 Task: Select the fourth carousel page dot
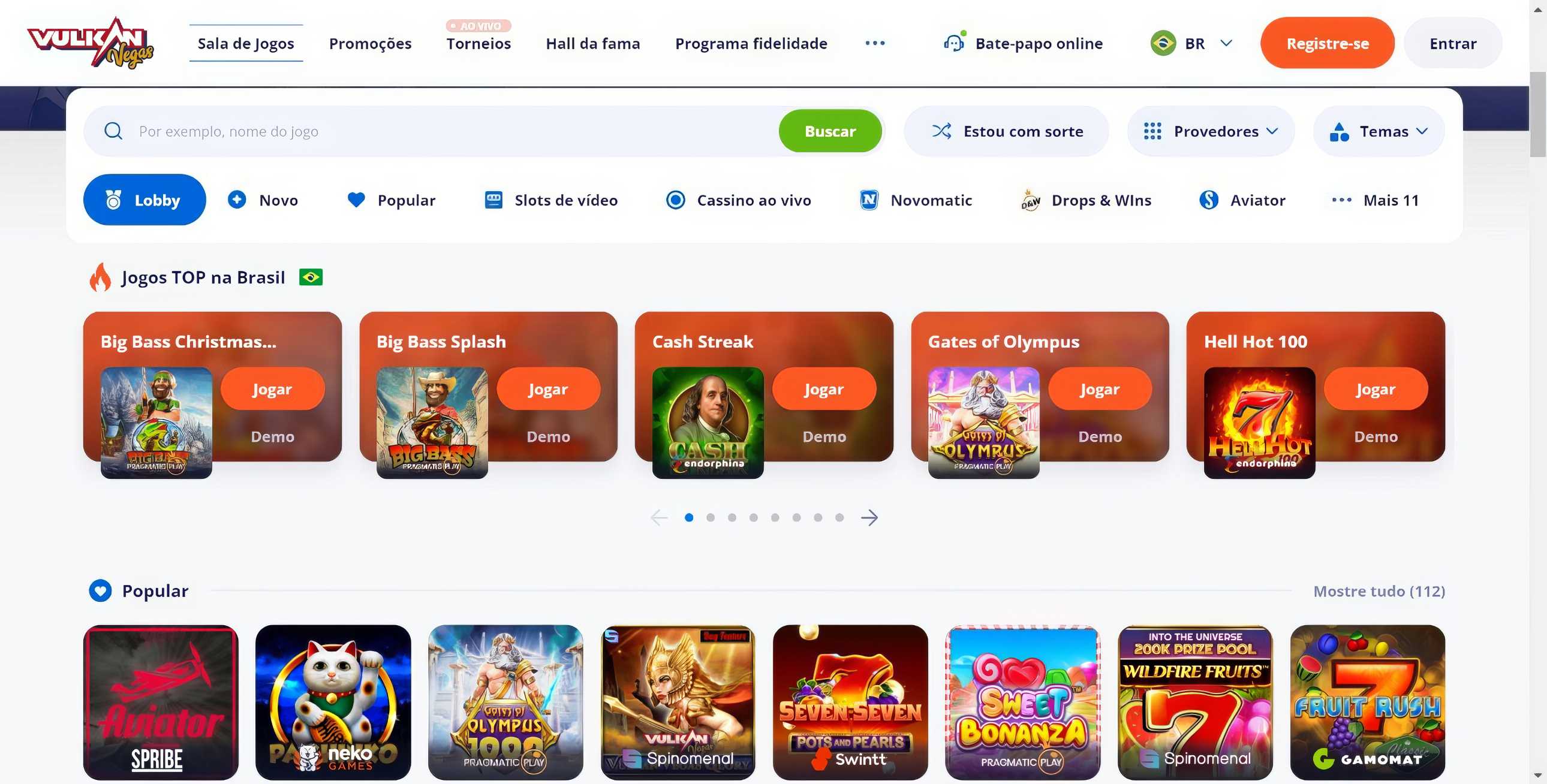point(754,517)
